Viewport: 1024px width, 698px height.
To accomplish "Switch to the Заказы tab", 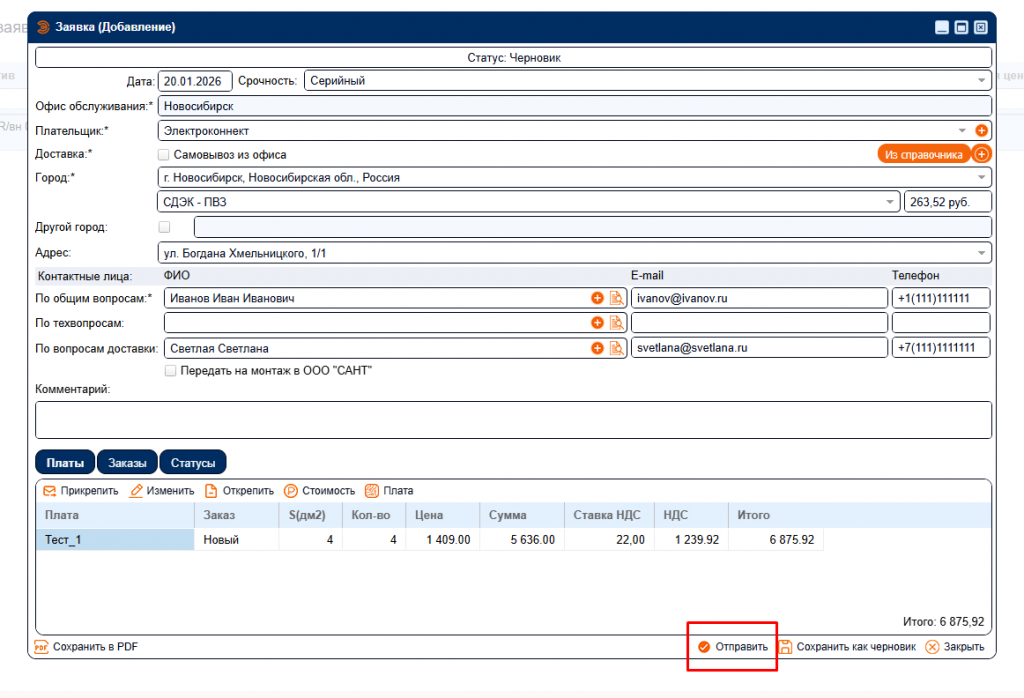I will click(127, 462).
